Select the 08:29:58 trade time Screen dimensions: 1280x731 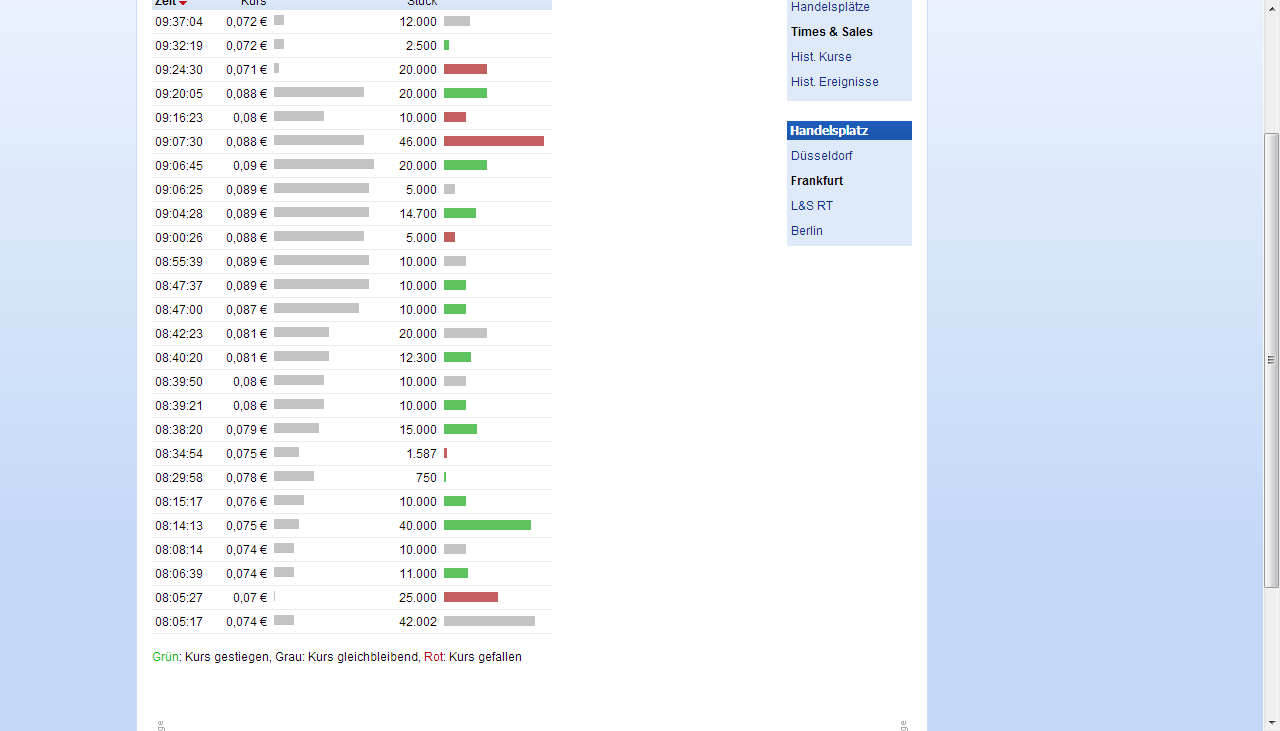tap(179, 478)
